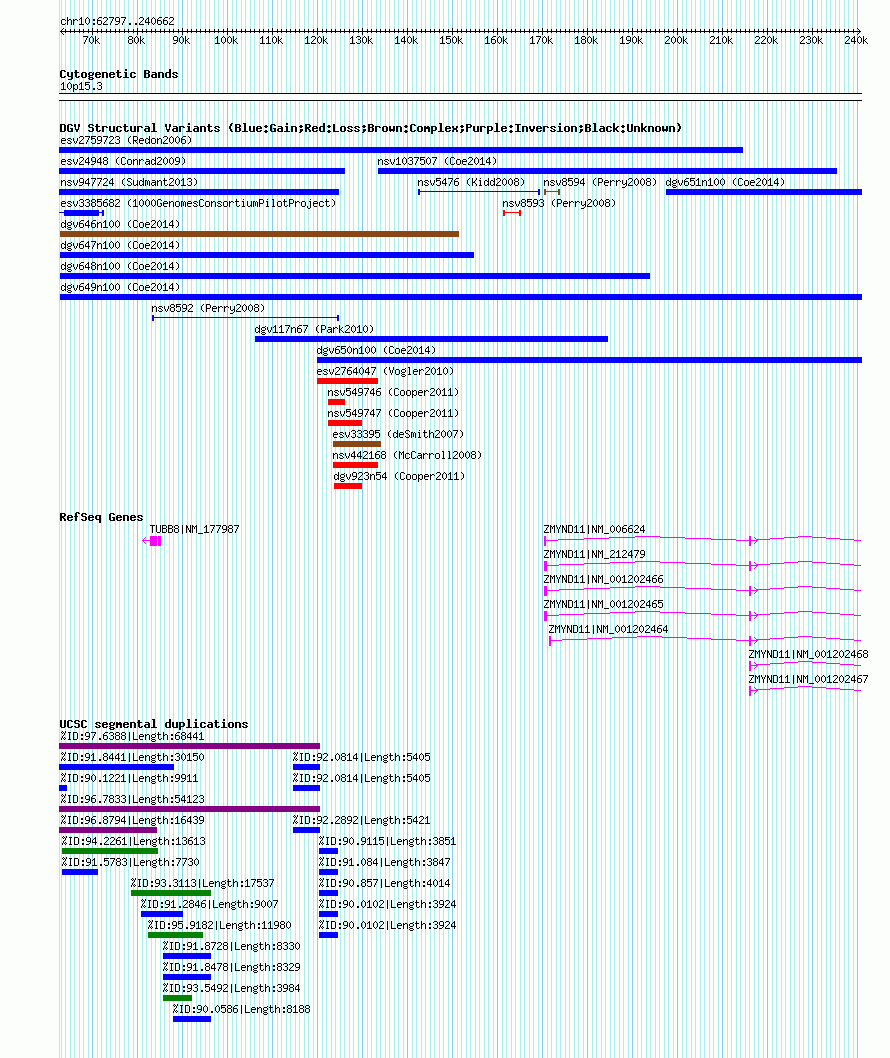
Task: Select the 150k ruler tick label
Action: [x=451, y=40]
